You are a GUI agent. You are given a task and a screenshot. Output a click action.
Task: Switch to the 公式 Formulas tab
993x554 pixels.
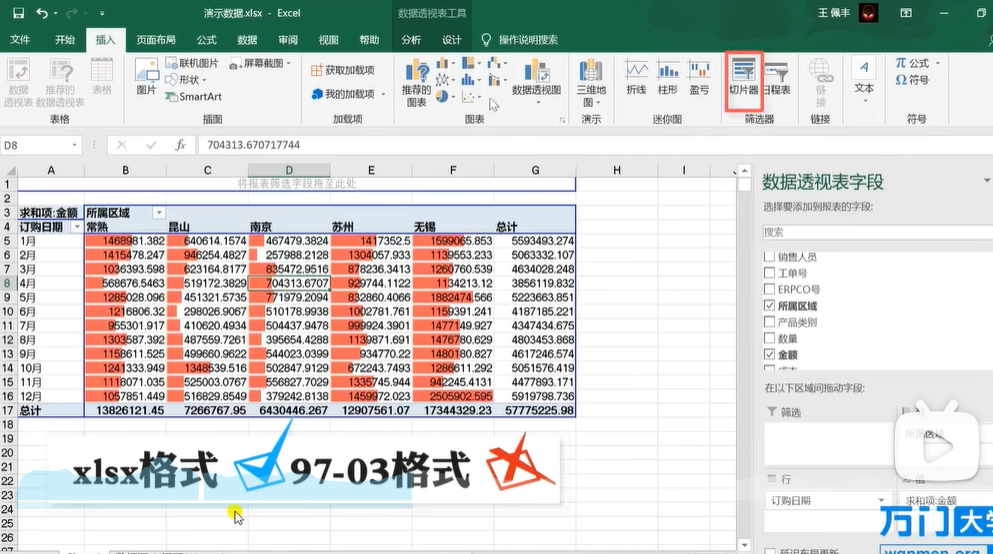click(x=206, y=40)
